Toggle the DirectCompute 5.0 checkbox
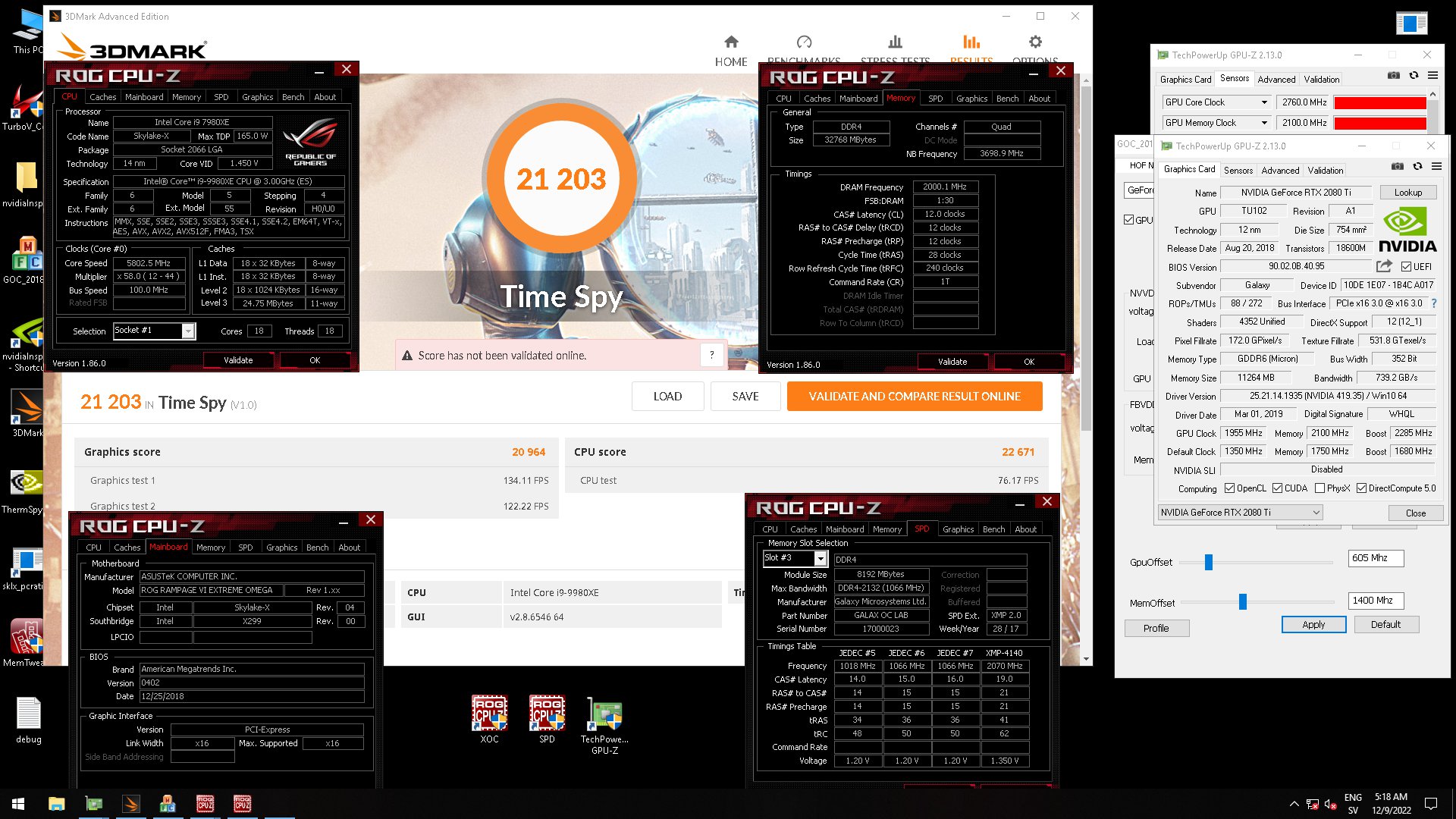The width and height of the screenshot is (1456, 819). [1362, 488]
